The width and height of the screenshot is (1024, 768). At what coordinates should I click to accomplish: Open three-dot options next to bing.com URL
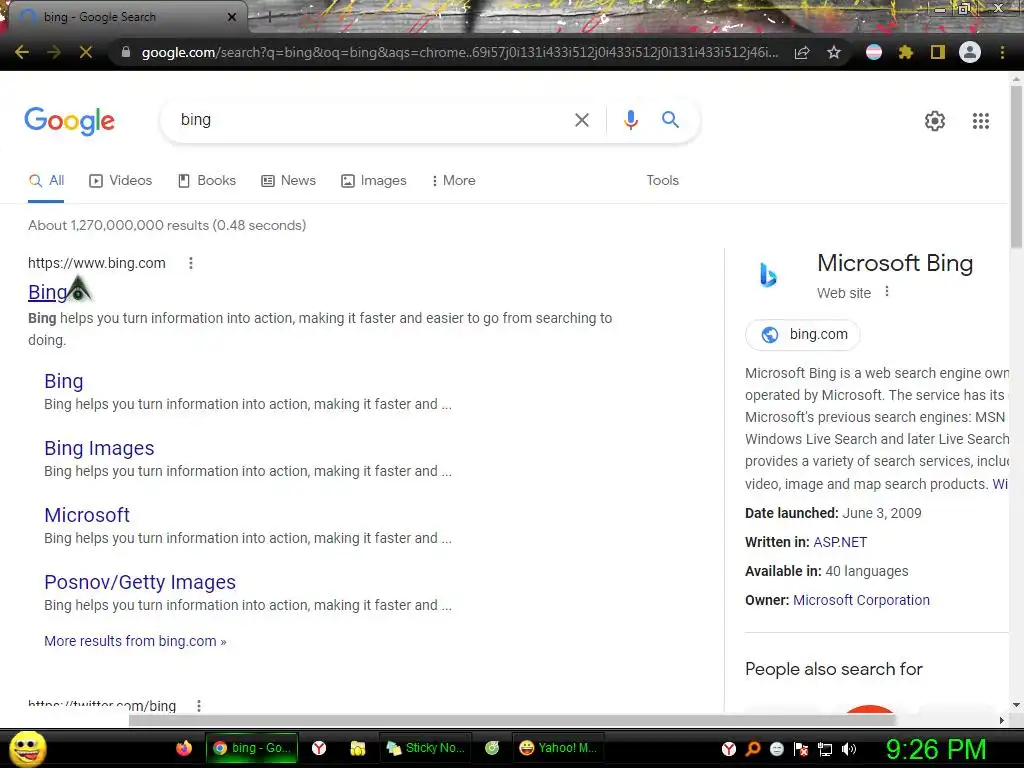coord(191,263)
